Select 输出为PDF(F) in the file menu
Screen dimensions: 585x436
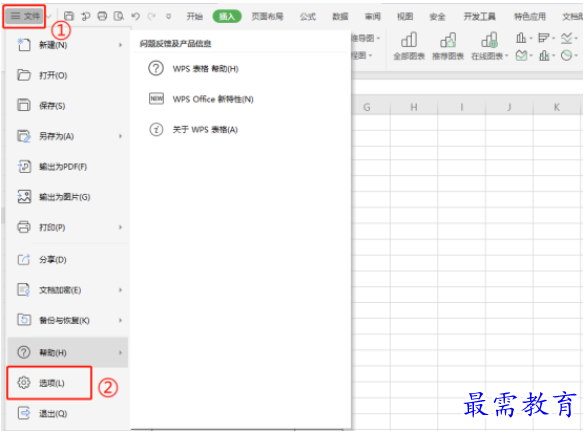[68, 166]
